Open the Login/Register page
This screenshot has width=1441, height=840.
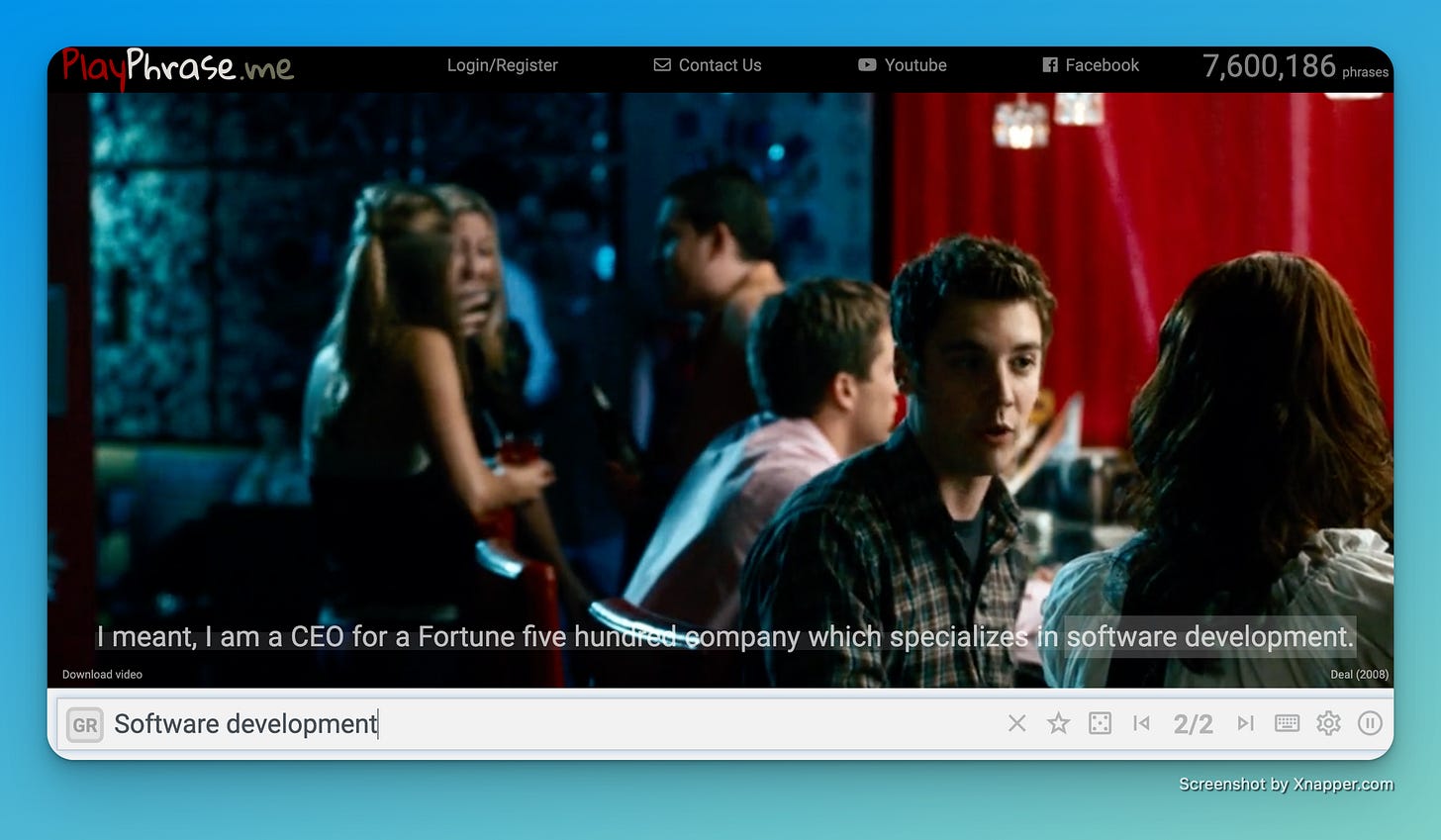pos(502,65)
